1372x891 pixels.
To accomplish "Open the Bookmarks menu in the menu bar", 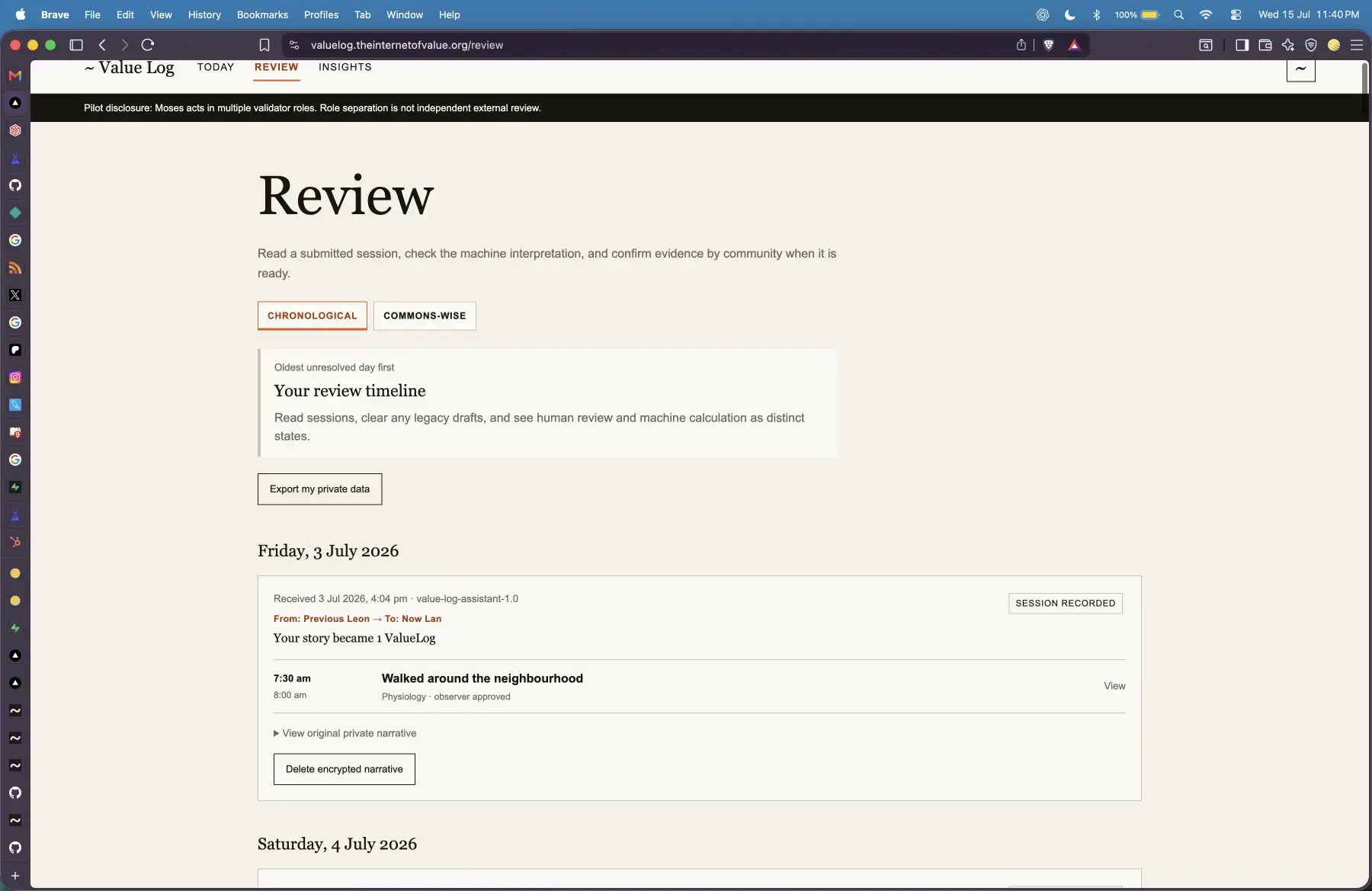I will [x=262, y=14].
